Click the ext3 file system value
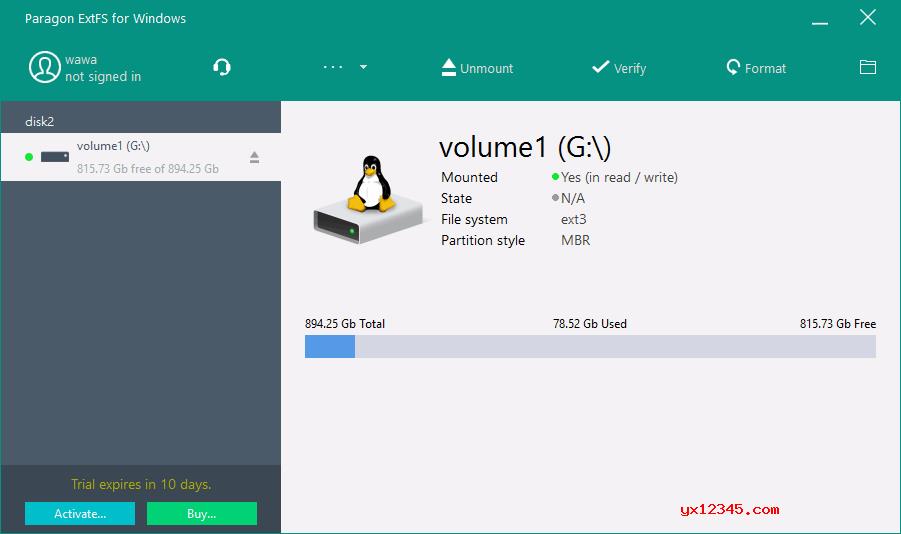Screen dimensions: 901x534 click(x=573, y=220)
